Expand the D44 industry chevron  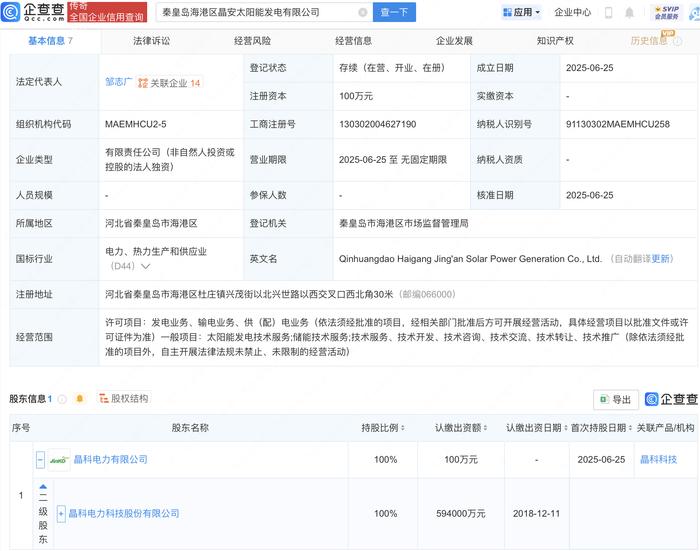(x=146, y=267)
